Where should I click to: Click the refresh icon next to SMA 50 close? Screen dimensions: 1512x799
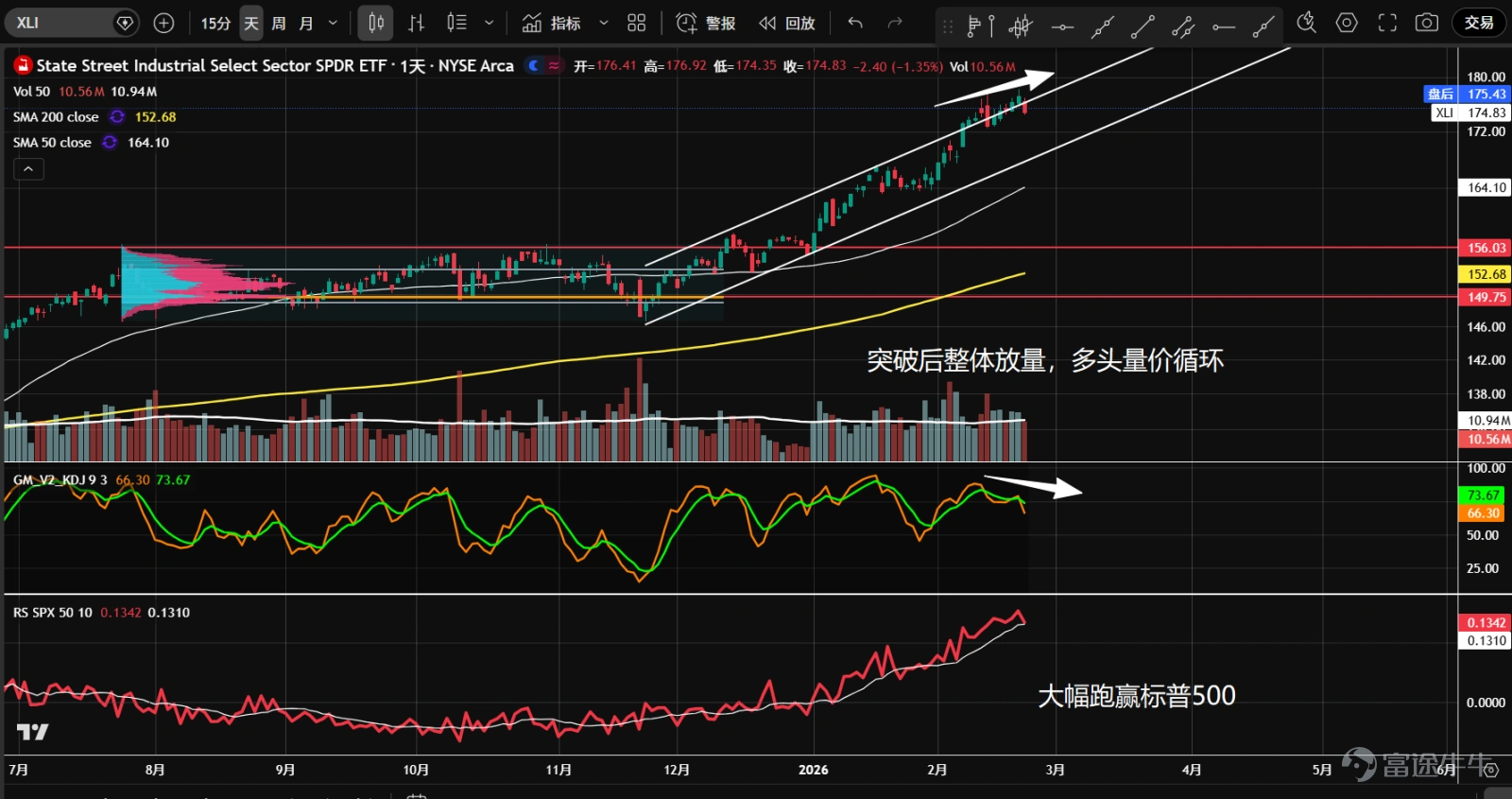[110, 143]
